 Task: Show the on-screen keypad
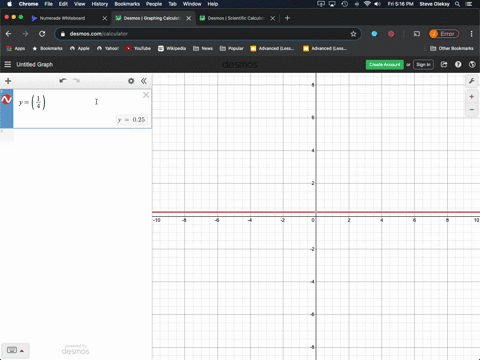coord(15,350)
